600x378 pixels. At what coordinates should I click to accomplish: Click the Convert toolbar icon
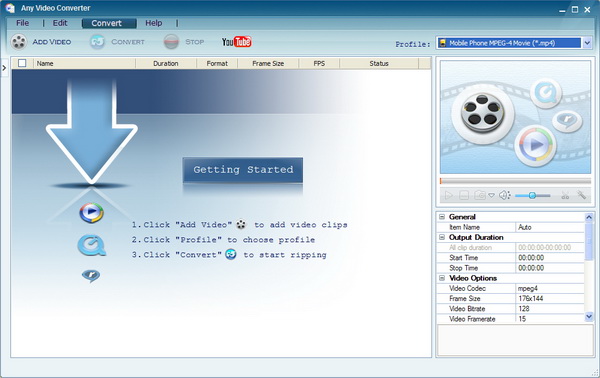(98, 42)
